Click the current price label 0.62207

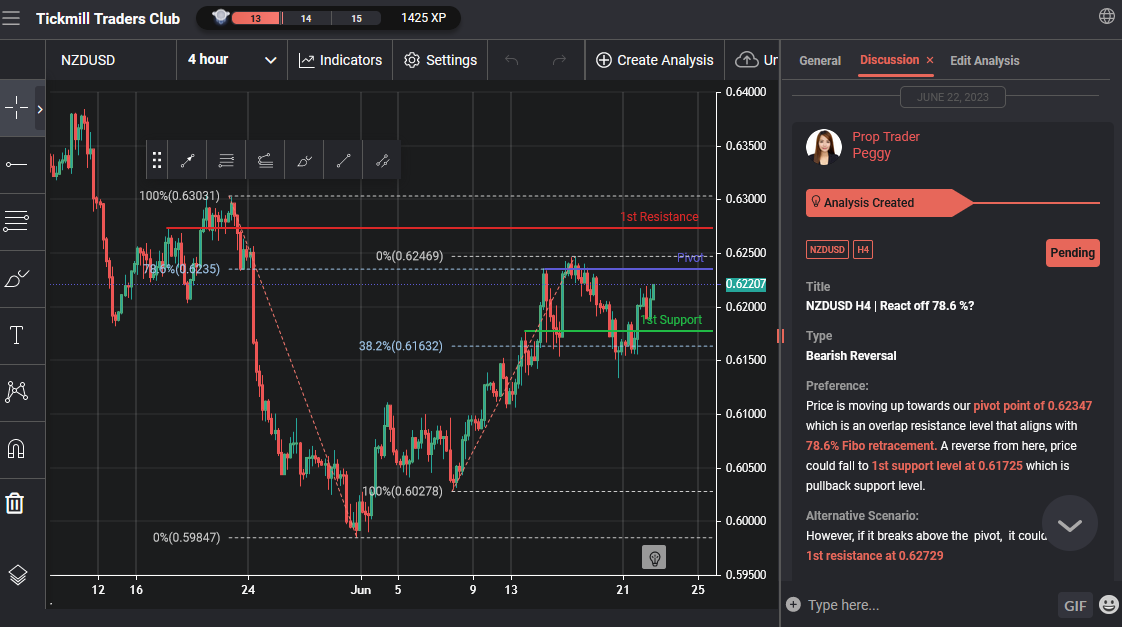click(746, 284)
